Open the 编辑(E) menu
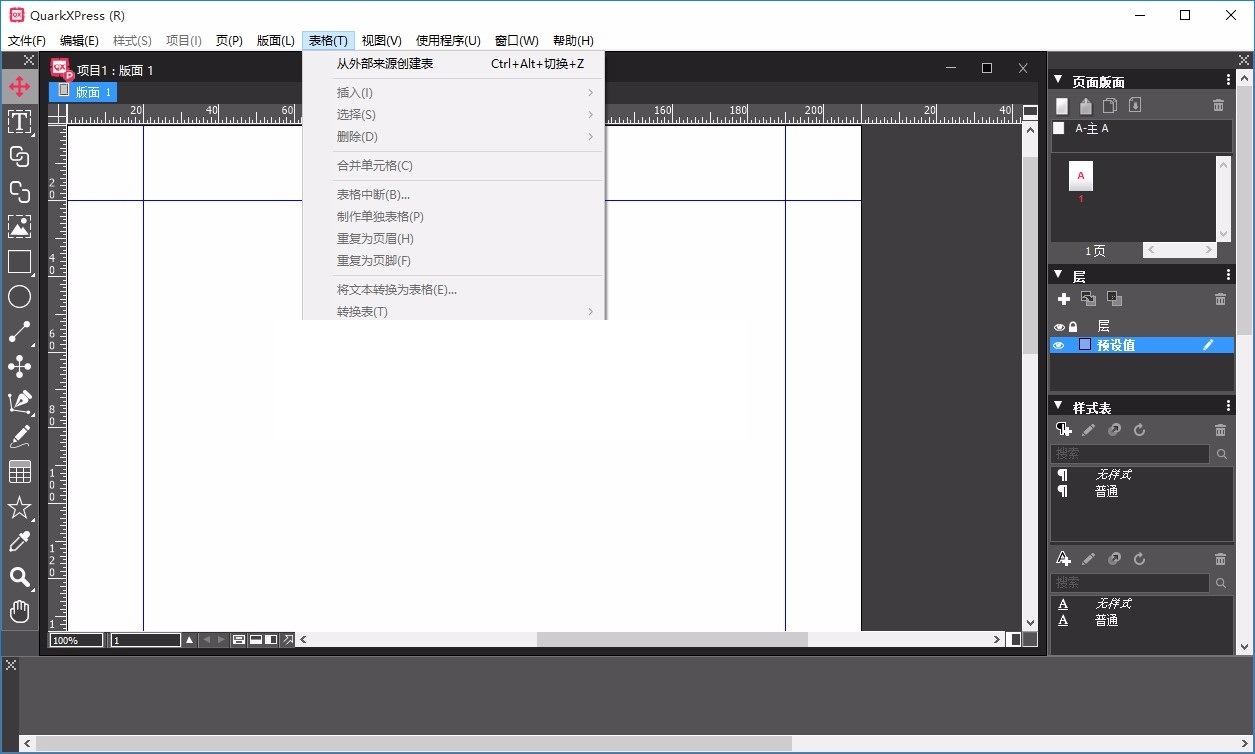The image size is (1255, 754). pyautogui.click(x=79, y=41)
